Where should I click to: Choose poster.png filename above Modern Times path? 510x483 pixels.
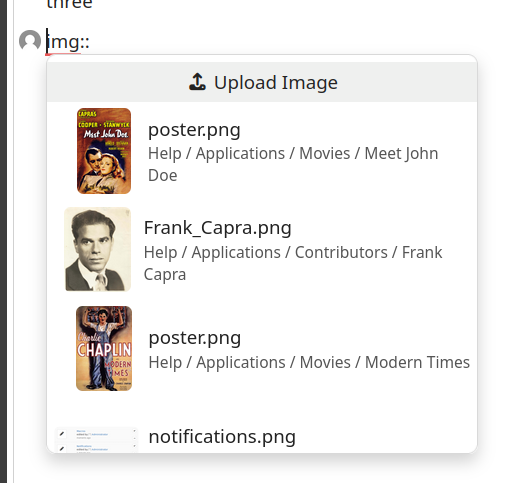195,338
